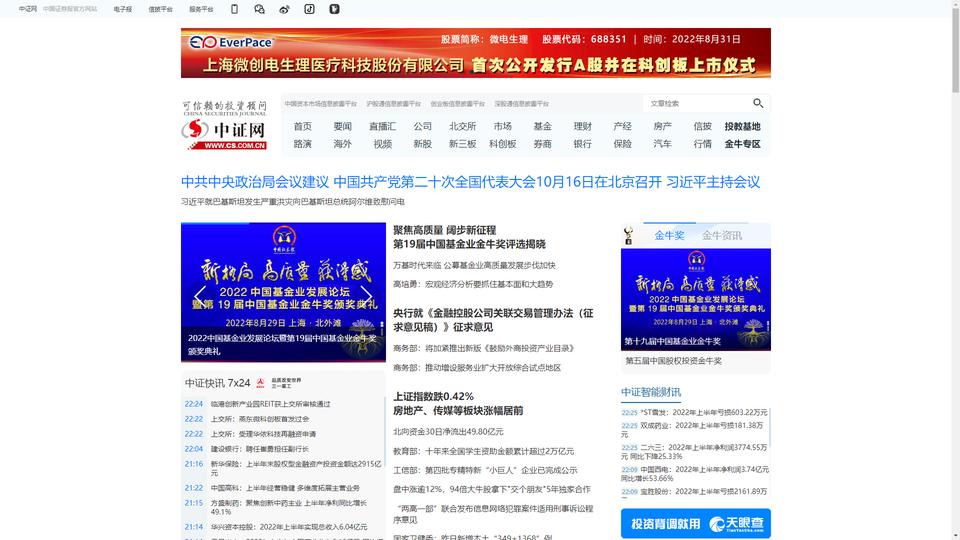Open the 中证快讯 7x24 section heading
960x540 pixels.
(x=217, y=383)
